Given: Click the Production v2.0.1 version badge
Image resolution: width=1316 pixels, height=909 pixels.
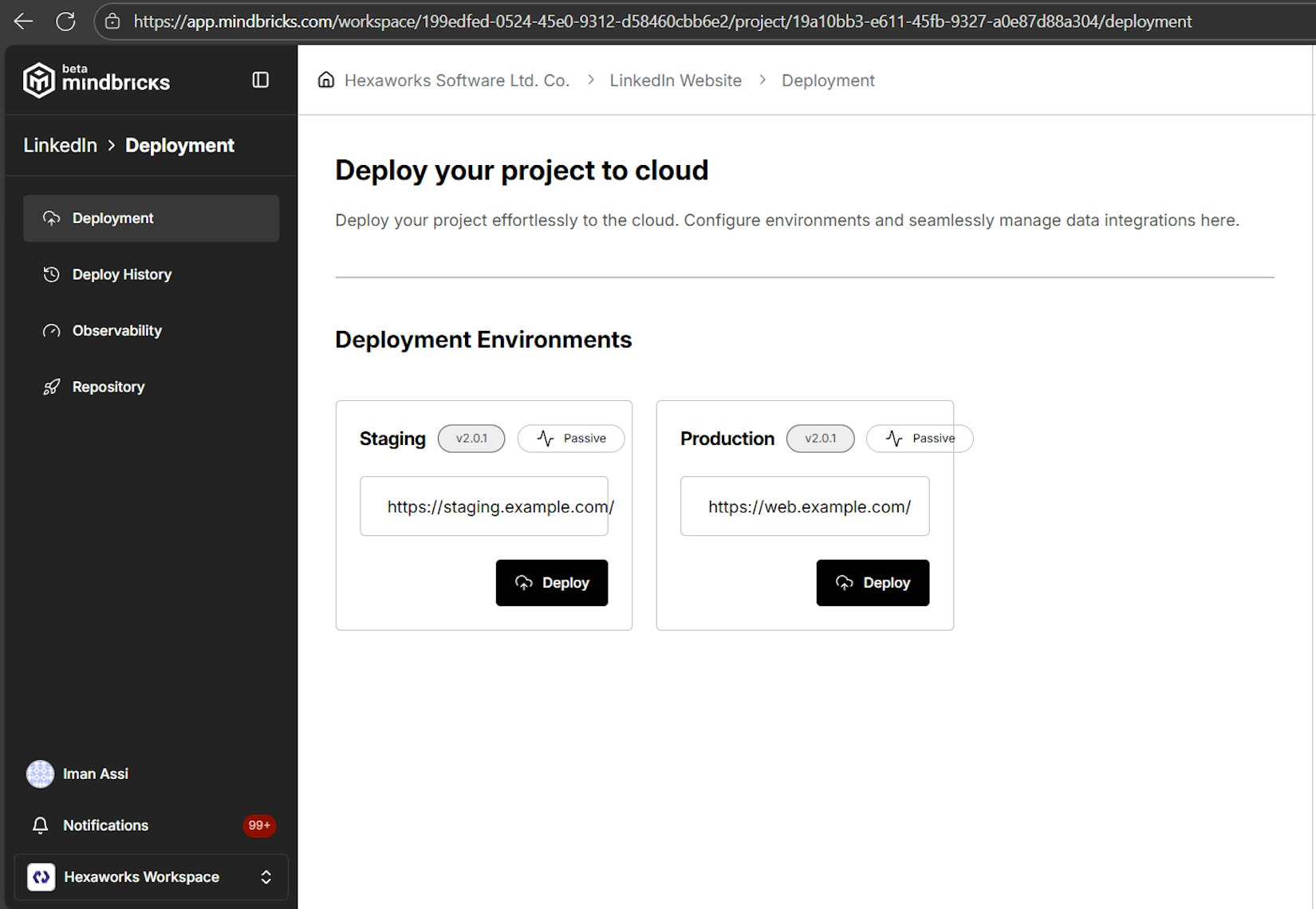Looking at the screenshot, I should pos(820,439).
